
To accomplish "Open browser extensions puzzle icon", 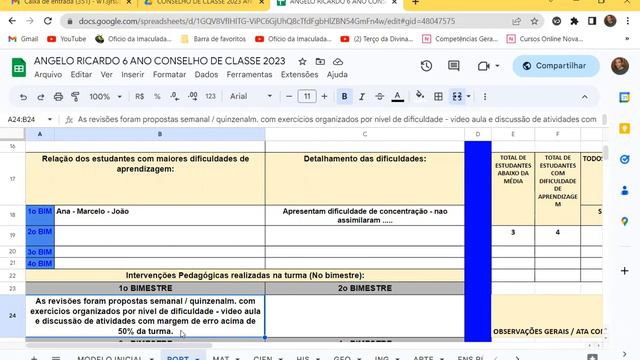I will (574, 21).
